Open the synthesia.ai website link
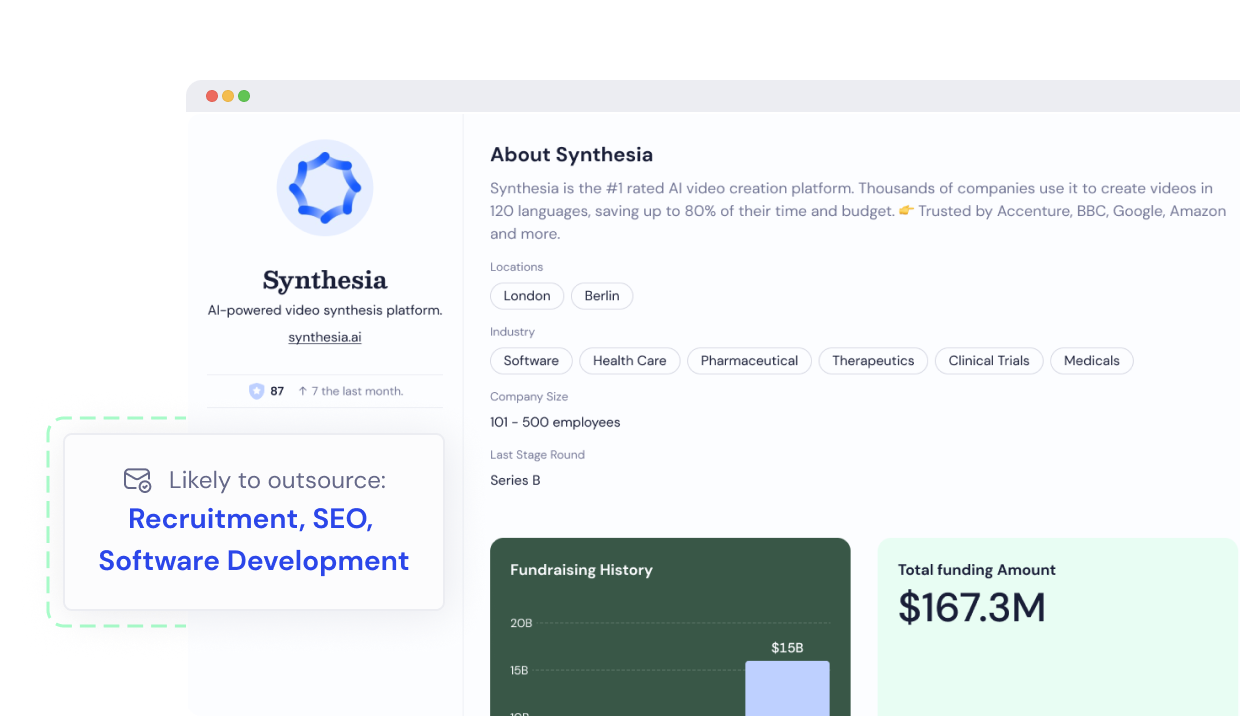Image resolution: width=1240 pixels, height=716 pixels. [324, 337]
